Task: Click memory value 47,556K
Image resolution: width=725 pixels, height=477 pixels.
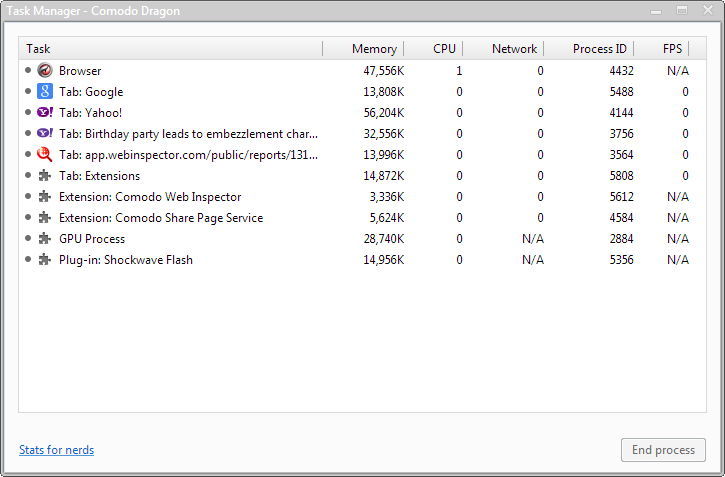Action: (383, 71)
